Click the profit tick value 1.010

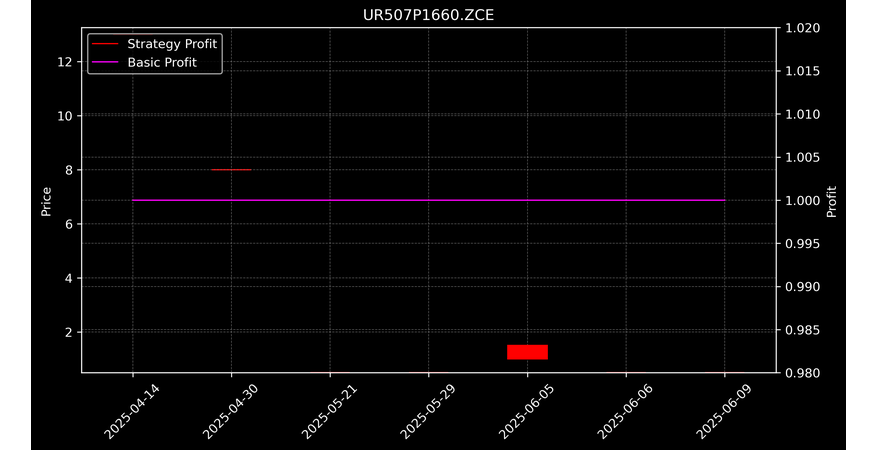pos(801,114)
